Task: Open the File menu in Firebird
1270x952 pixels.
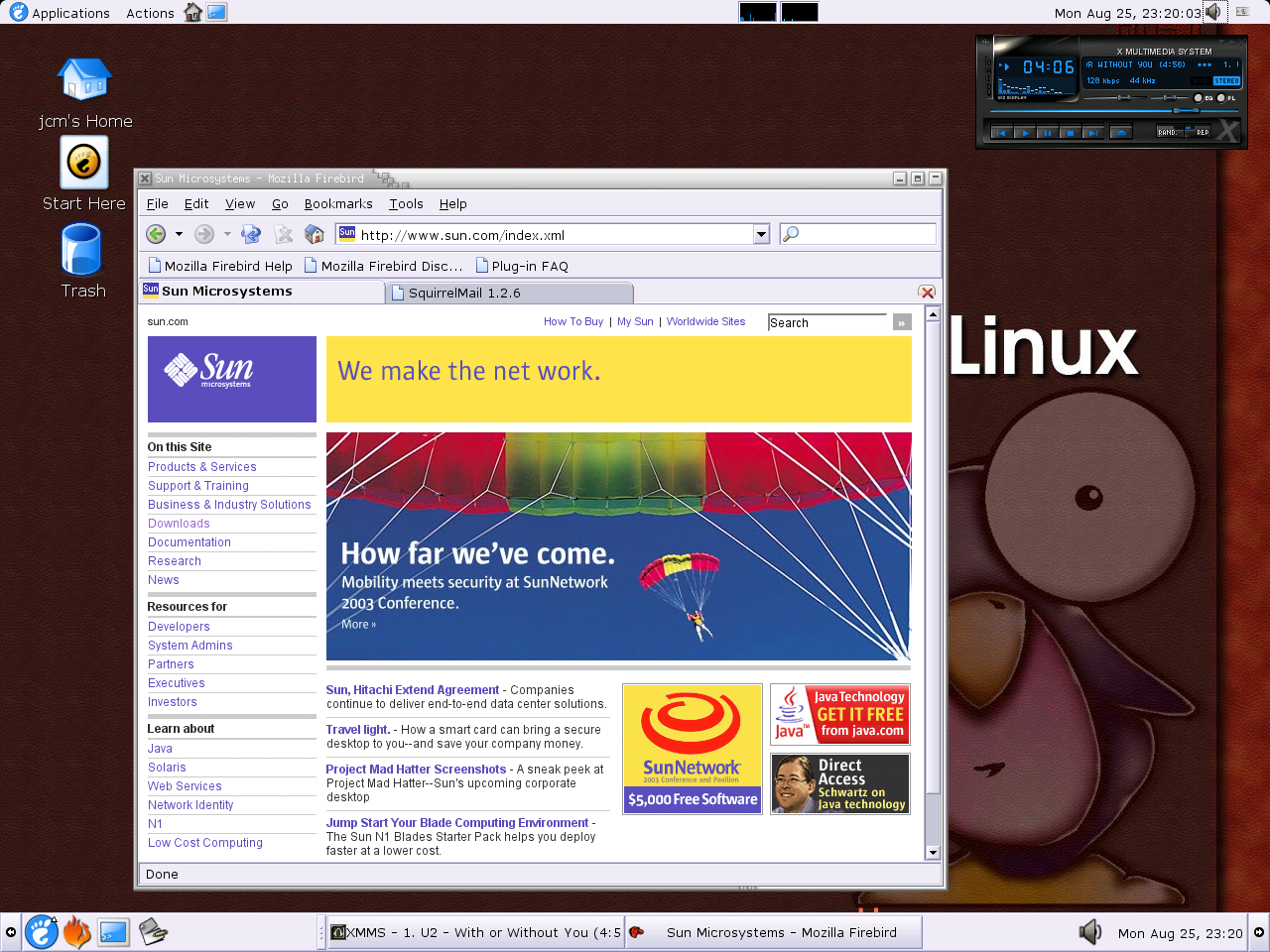Action: (x=158, y=203)
